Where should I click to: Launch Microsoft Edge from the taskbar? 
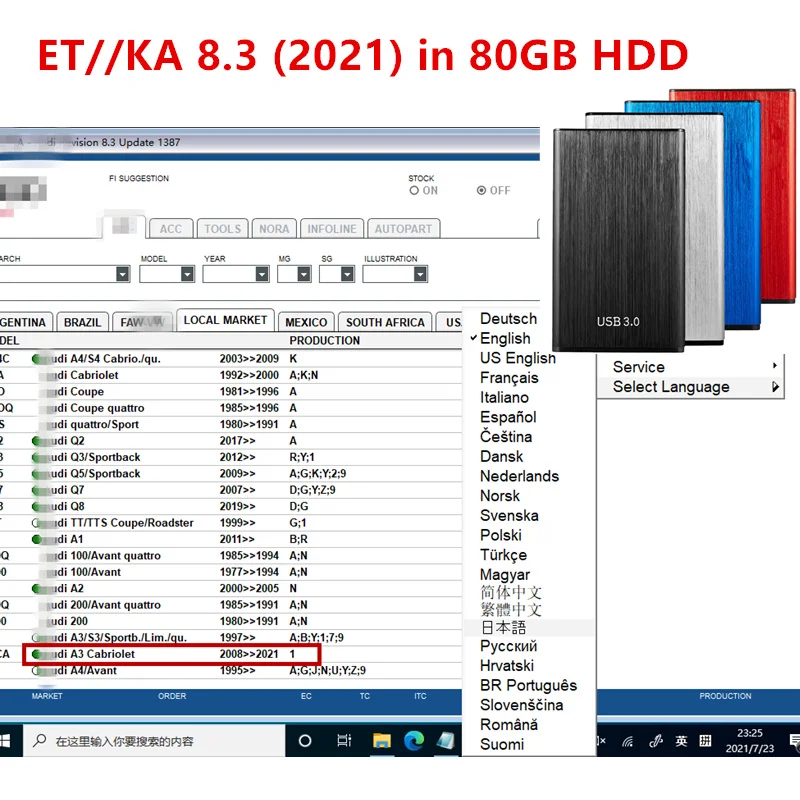pos(414,741)
